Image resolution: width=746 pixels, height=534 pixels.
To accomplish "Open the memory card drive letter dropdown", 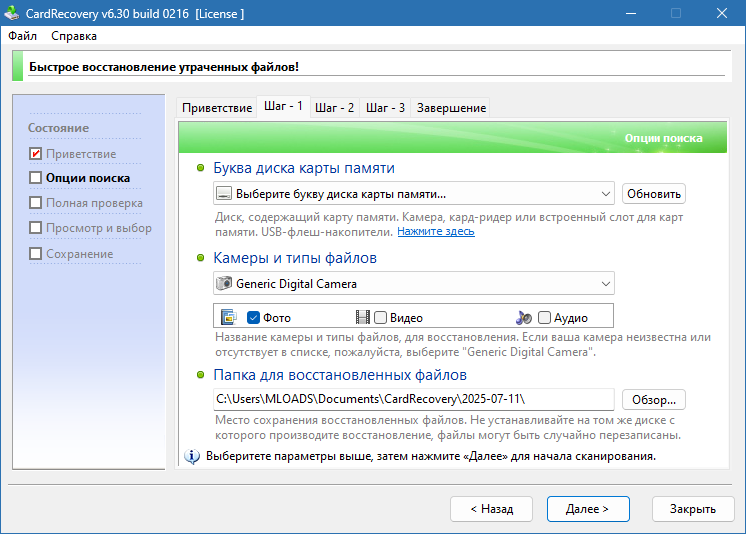I will coord(413,194).
